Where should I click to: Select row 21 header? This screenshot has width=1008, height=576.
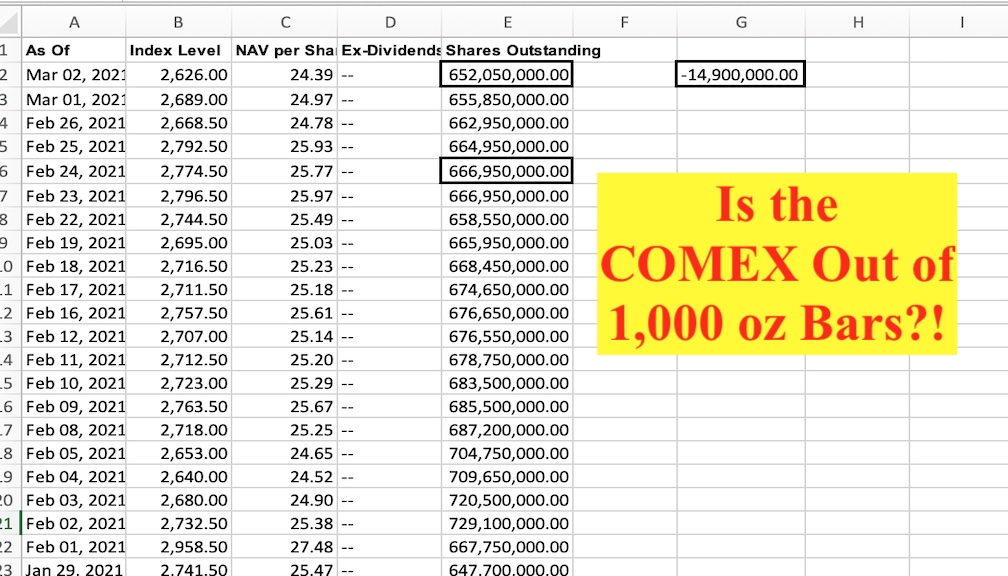(10, 524)
